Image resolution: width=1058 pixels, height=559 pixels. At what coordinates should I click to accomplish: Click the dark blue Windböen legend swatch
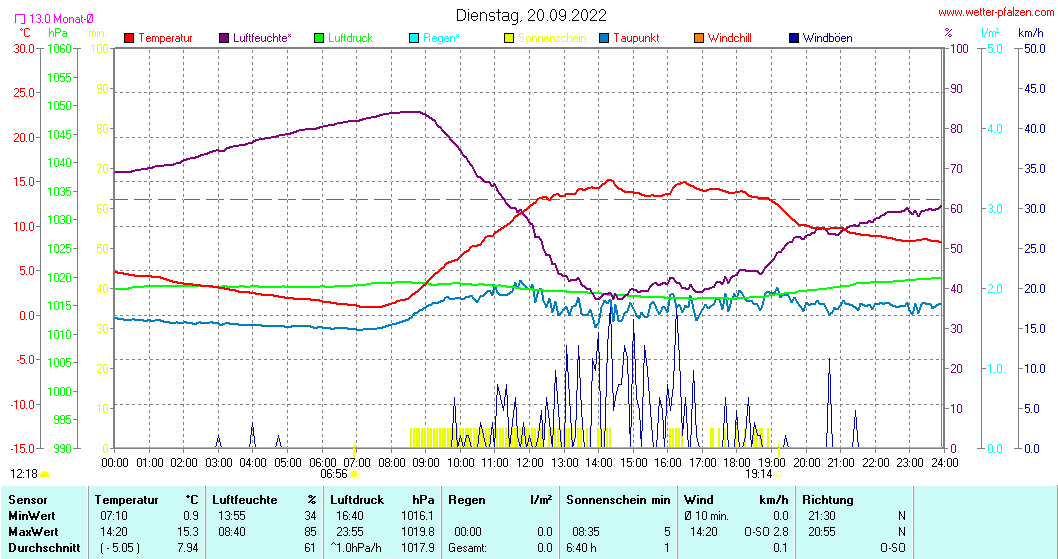point(794,38)
